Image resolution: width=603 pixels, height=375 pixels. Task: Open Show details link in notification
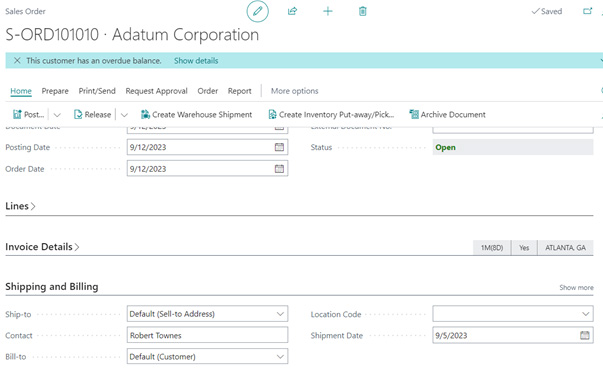[x=196, y=61]
